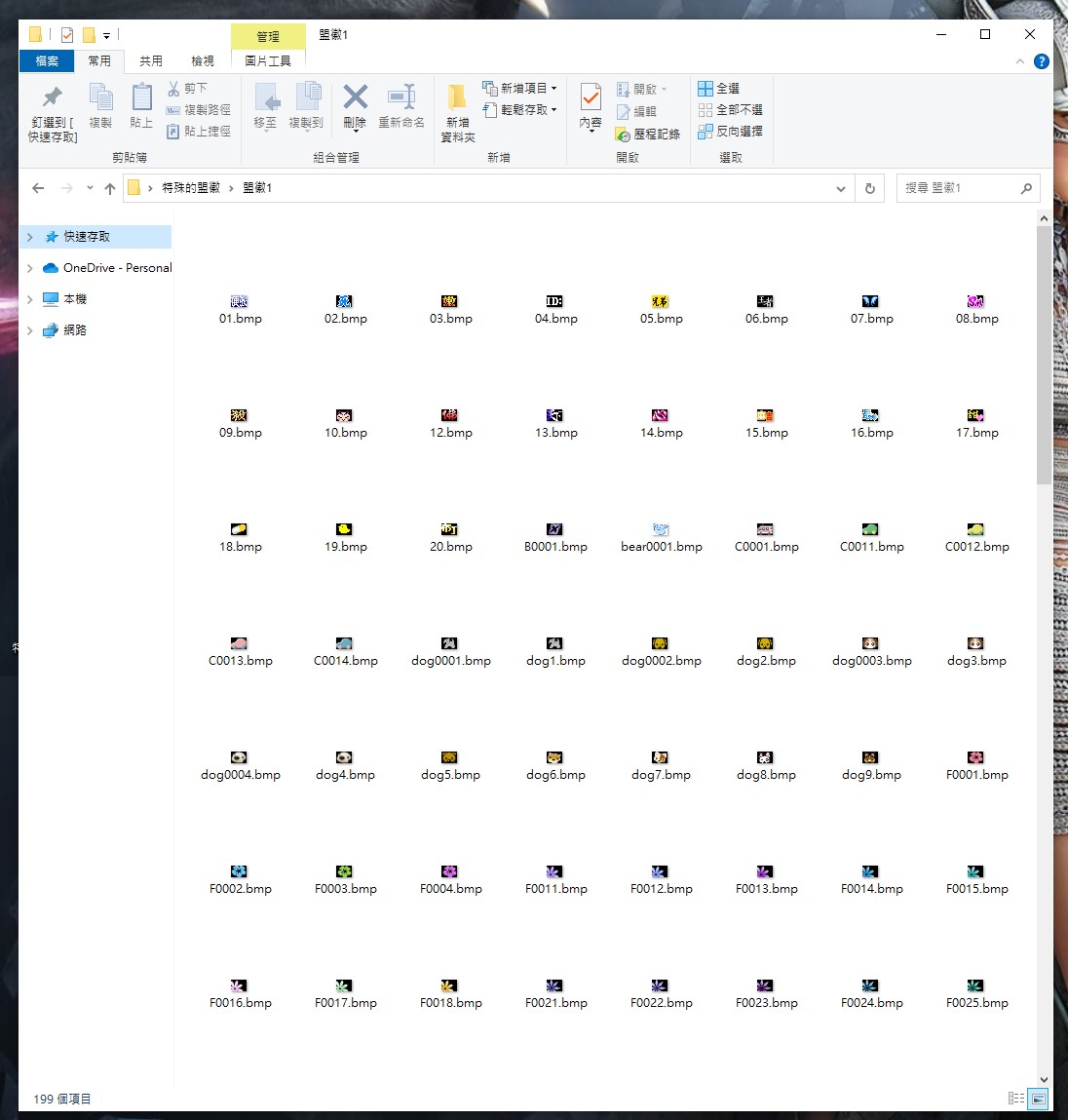Click History (歷程記錄) icon

pyautogui.click(x=624, y=135)
